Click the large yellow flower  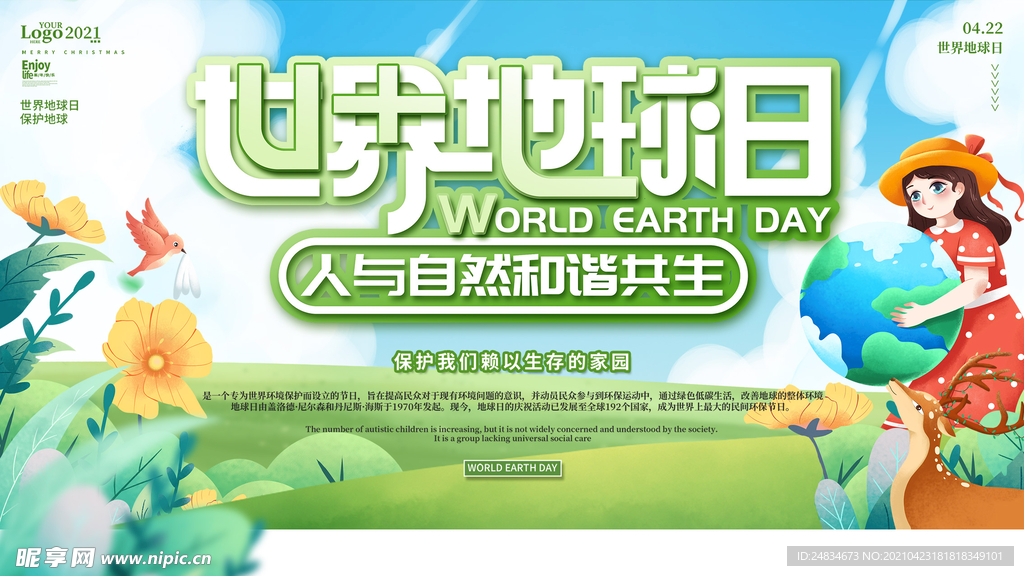pos(158,357)
